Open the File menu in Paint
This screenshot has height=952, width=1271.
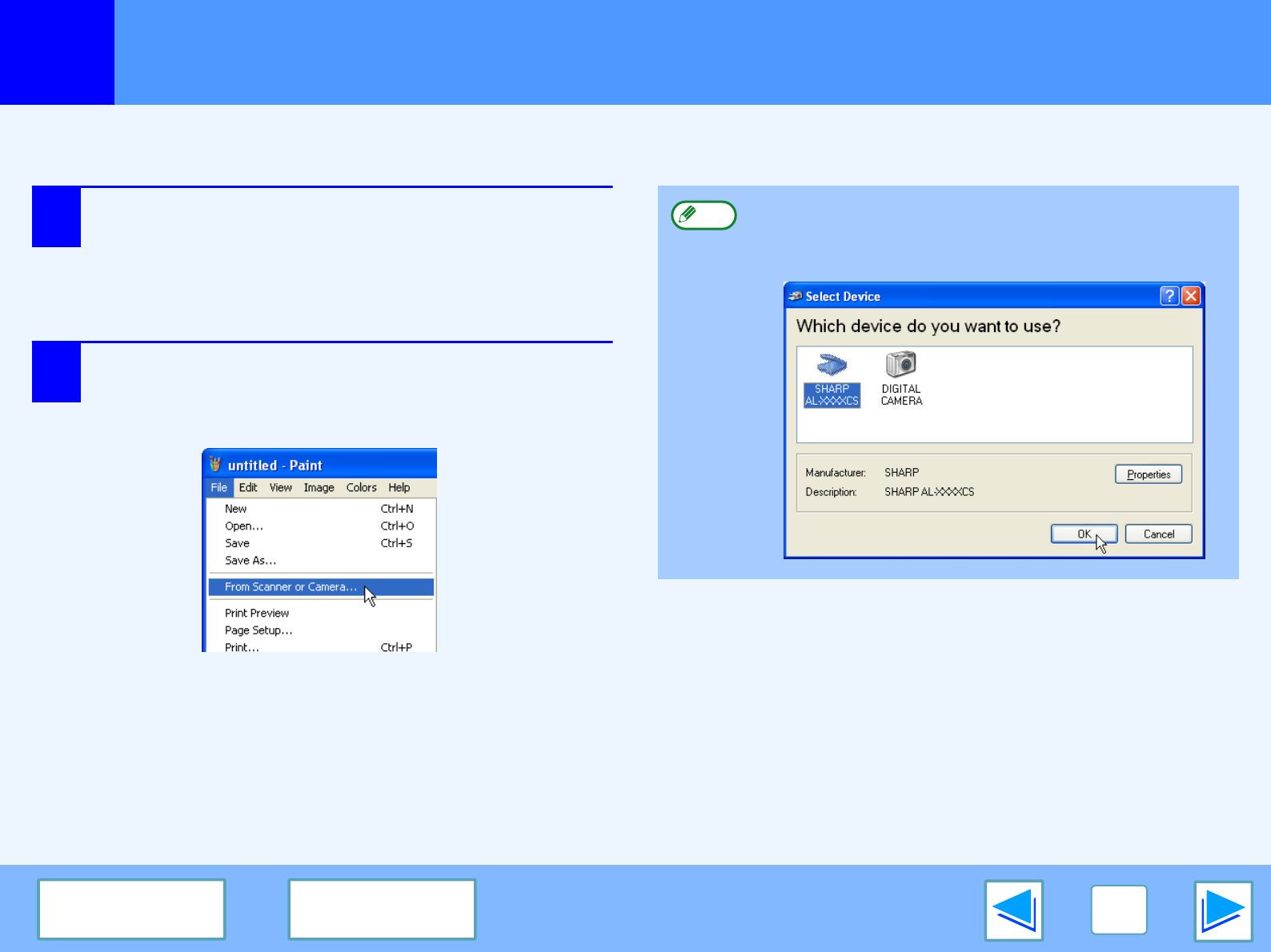pyautogui.click(x=219, y=487)
